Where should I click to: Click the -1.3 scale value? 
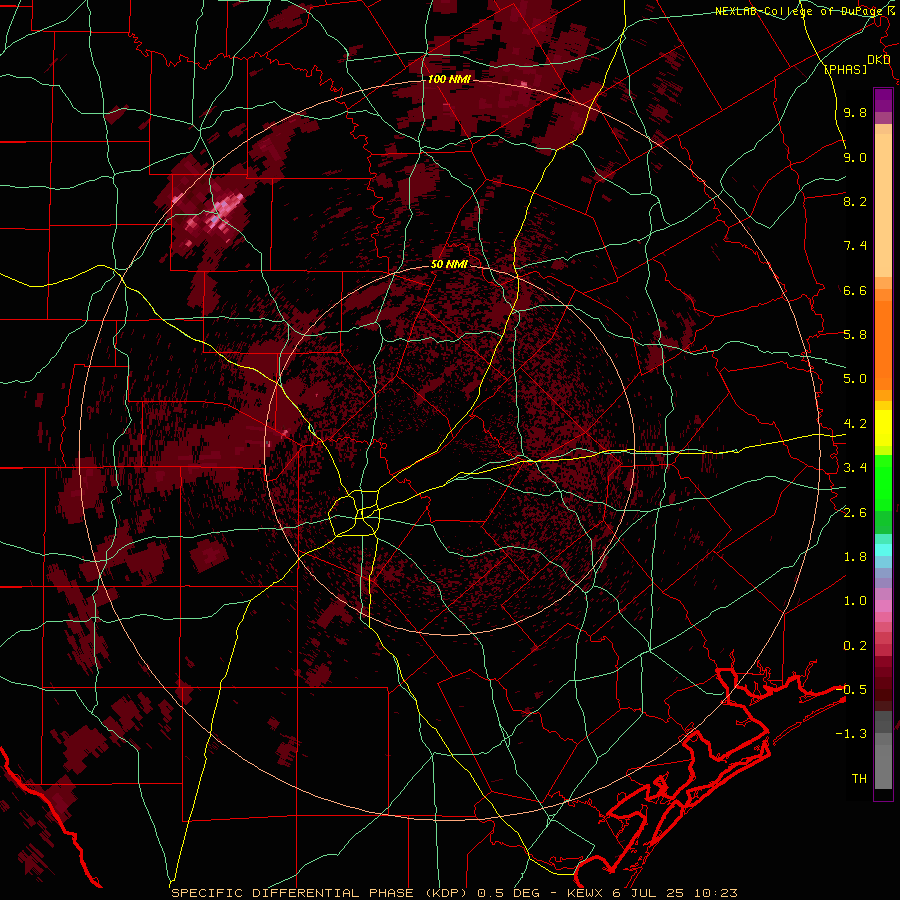click(852, 734)
